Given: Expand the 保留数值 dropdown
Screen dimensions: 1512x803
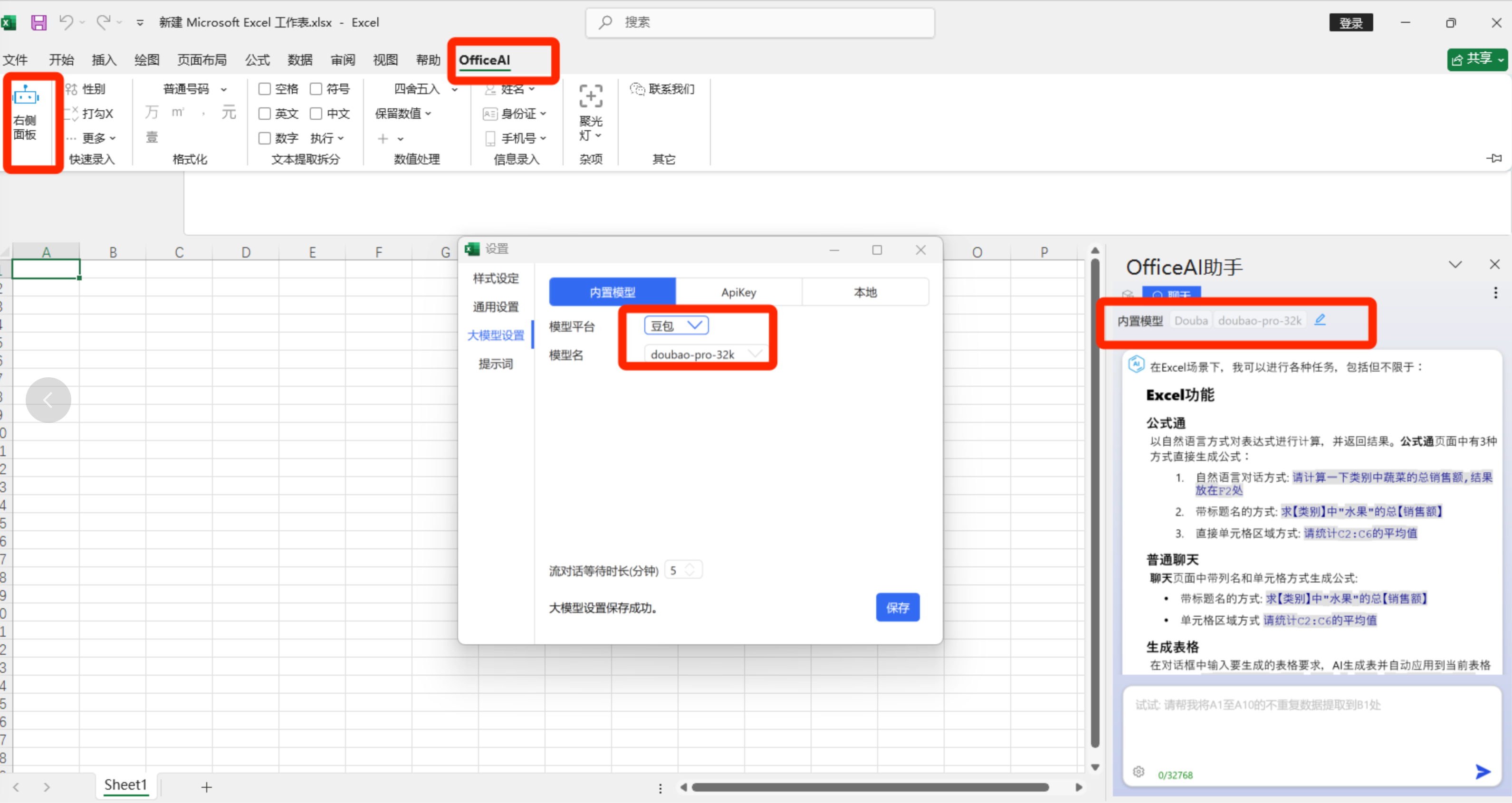Looking at the screenshot, I should (404, 113).
